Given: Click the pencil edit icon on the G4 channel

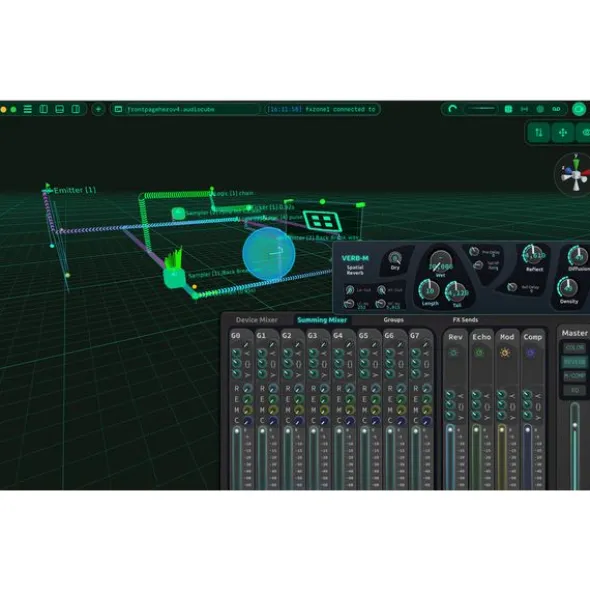Looking at the screenshot, I should pos(349,344).
